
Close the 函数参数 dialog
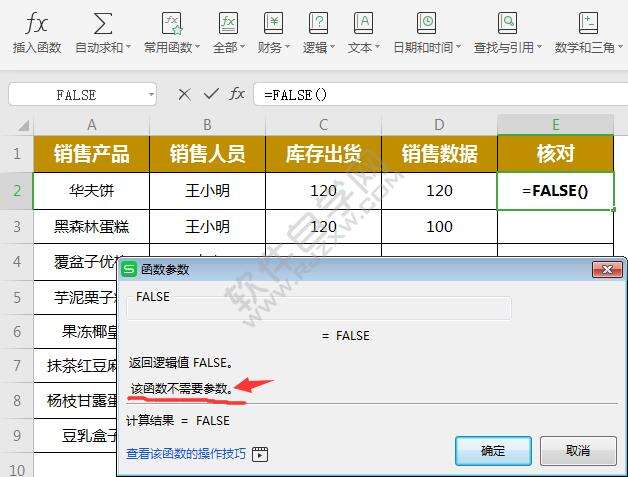click(x=607, y=270)
